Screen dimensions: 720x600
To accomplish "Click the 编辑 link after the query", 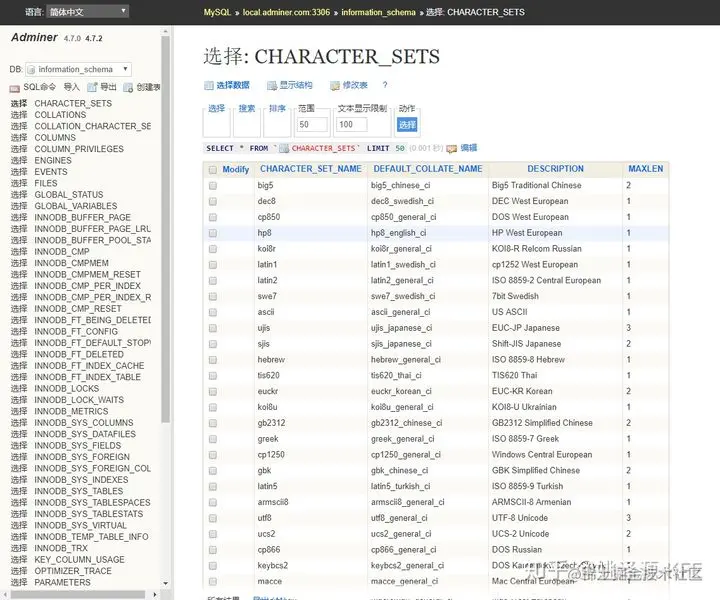I will click(469, 148).
